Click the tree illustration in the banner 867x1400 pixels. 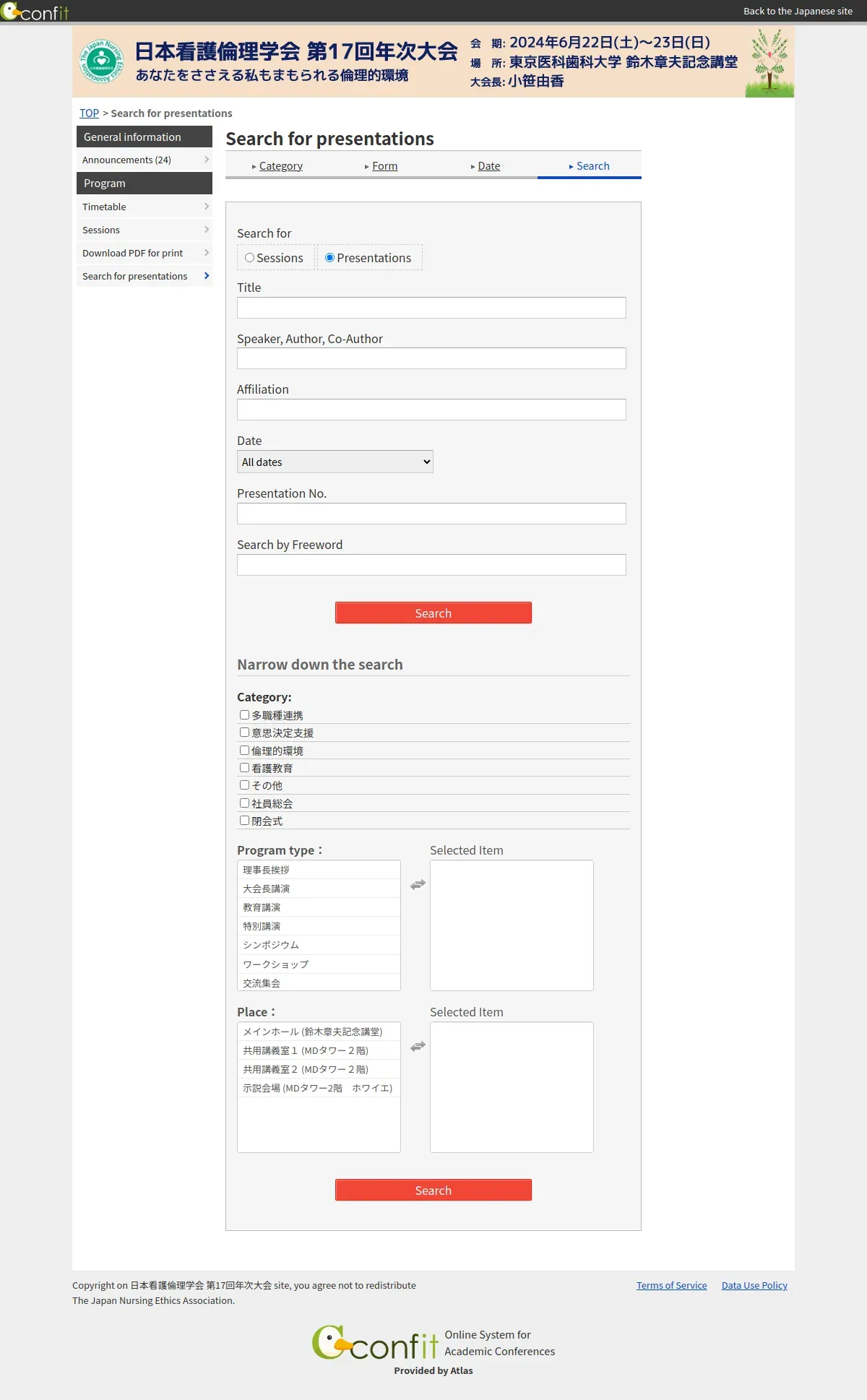coord(769,62)
